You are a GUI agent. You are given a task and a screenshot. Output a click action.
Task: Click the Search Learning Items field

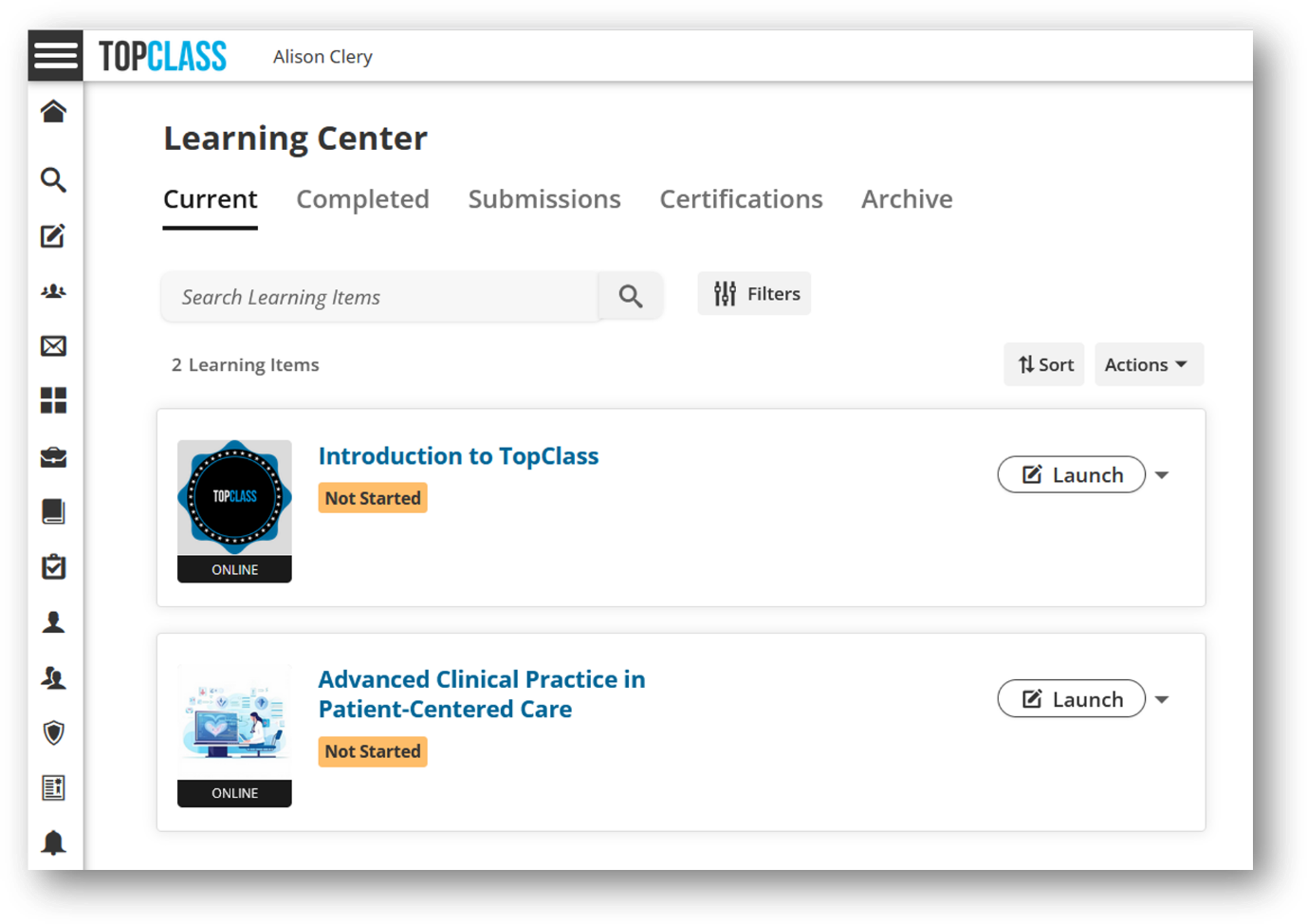pyautogui.click(x=380, y=296)
